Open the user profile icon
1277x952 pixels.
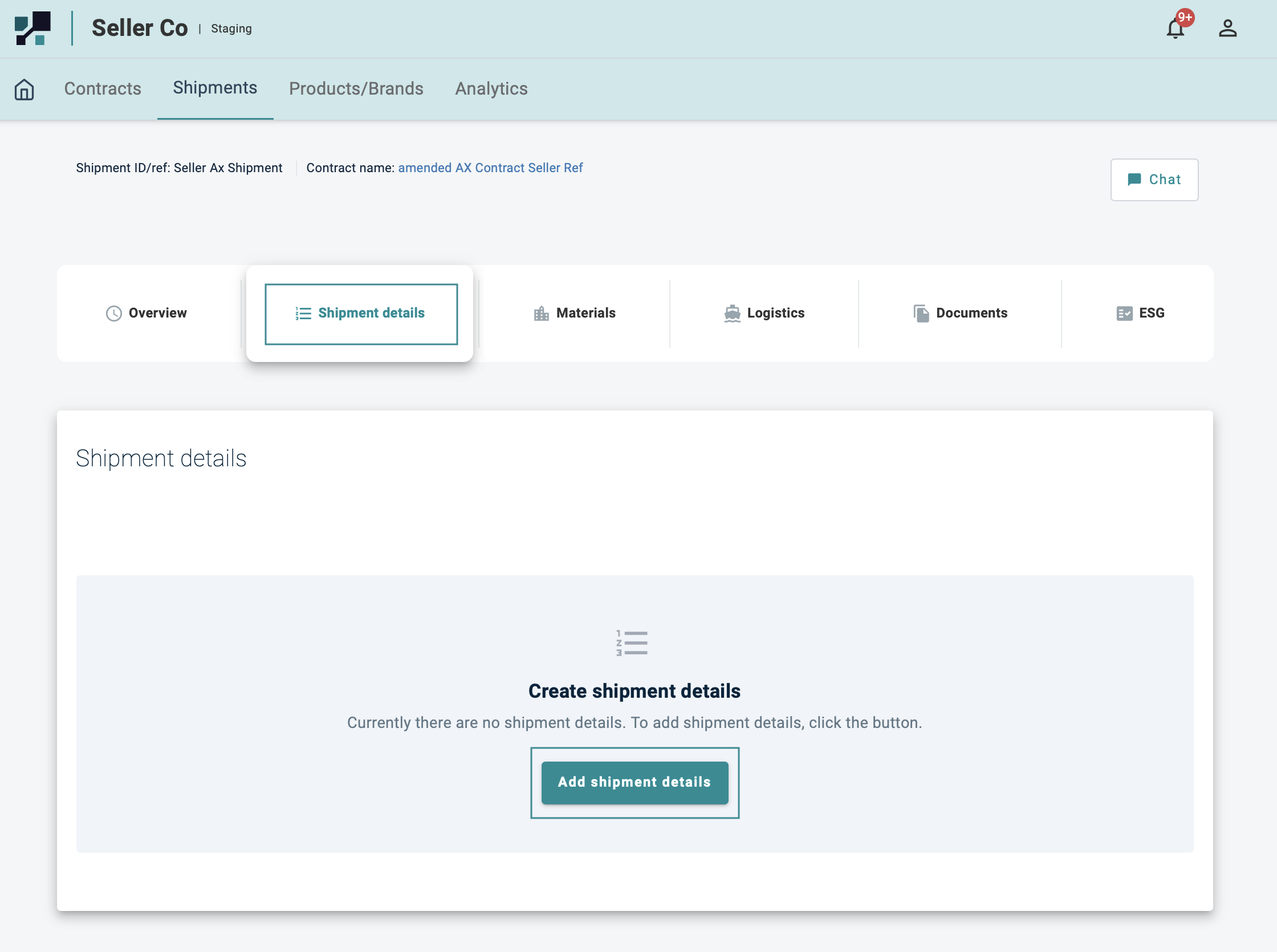point(1227,29)
